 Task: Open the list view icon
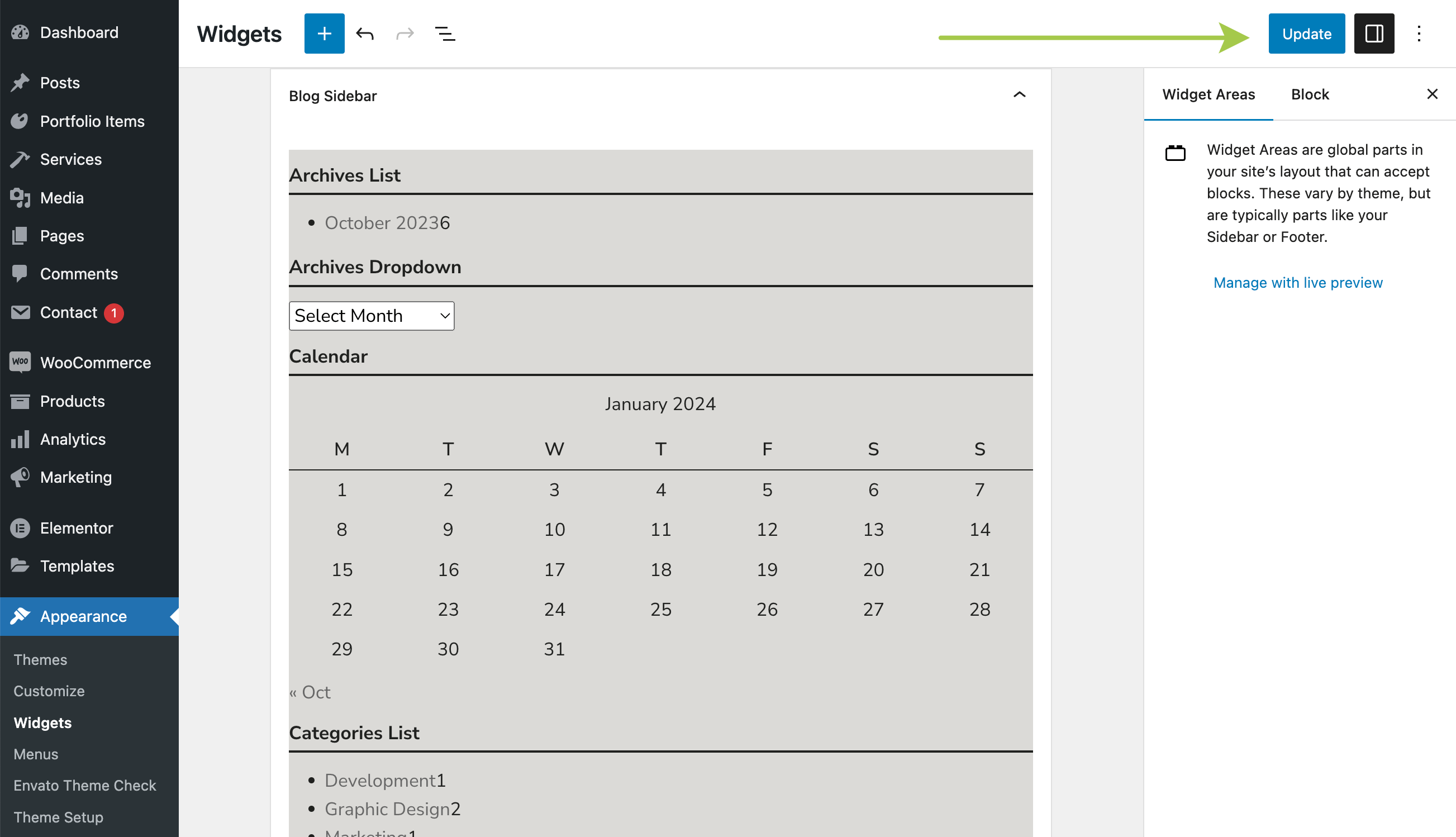pos(445,34)
